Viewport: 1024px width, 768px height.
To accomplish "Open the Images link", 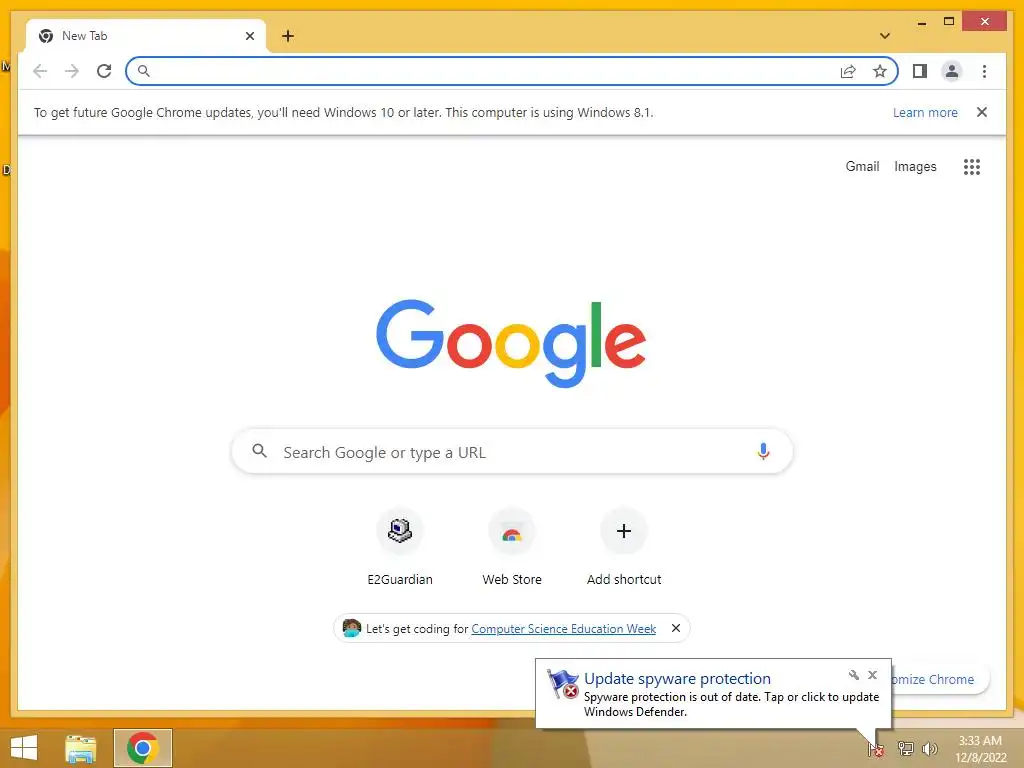I will (915, 167).
